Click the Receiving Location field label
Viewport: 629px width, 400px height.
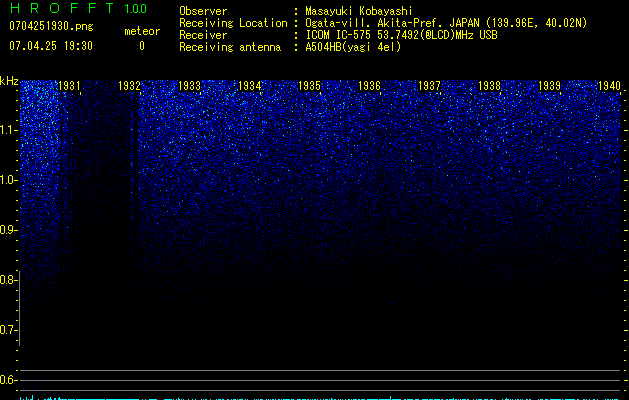(x=233, y=23)
